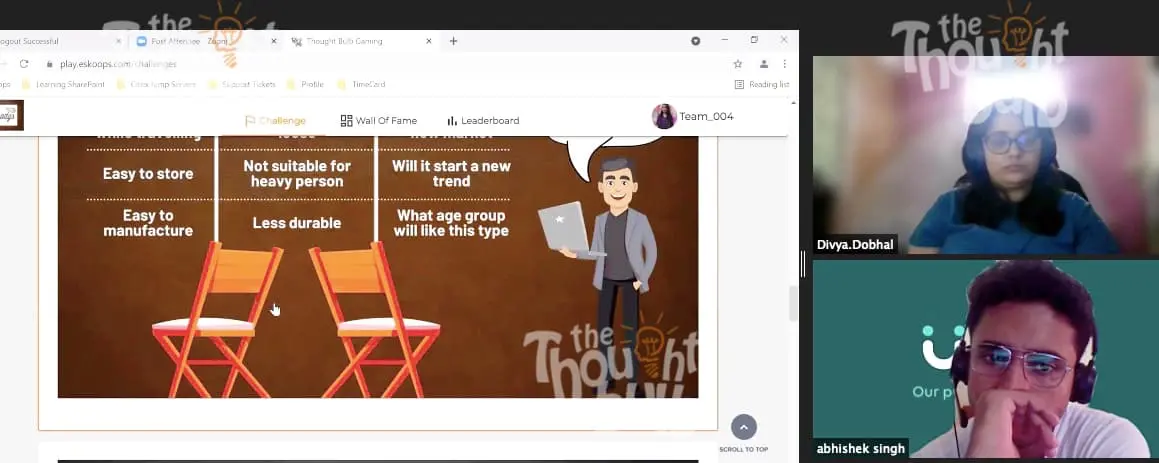
Task: Select Divya.Dobhal video tile
Action: point(986,155)
